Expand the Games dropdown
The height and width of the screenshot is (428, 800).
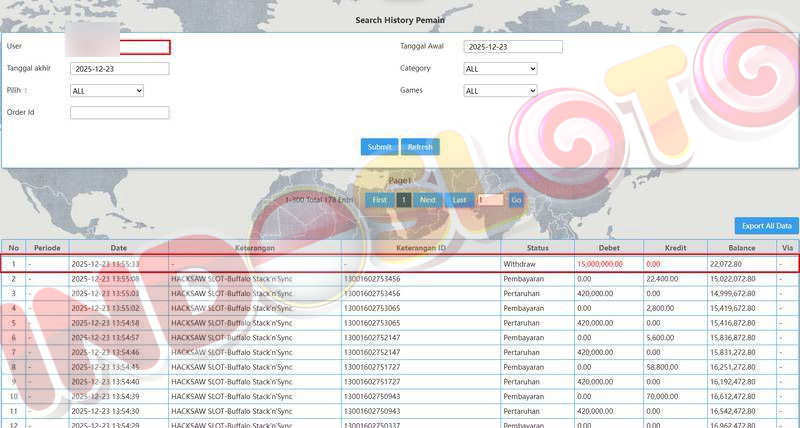coord(500,91)
